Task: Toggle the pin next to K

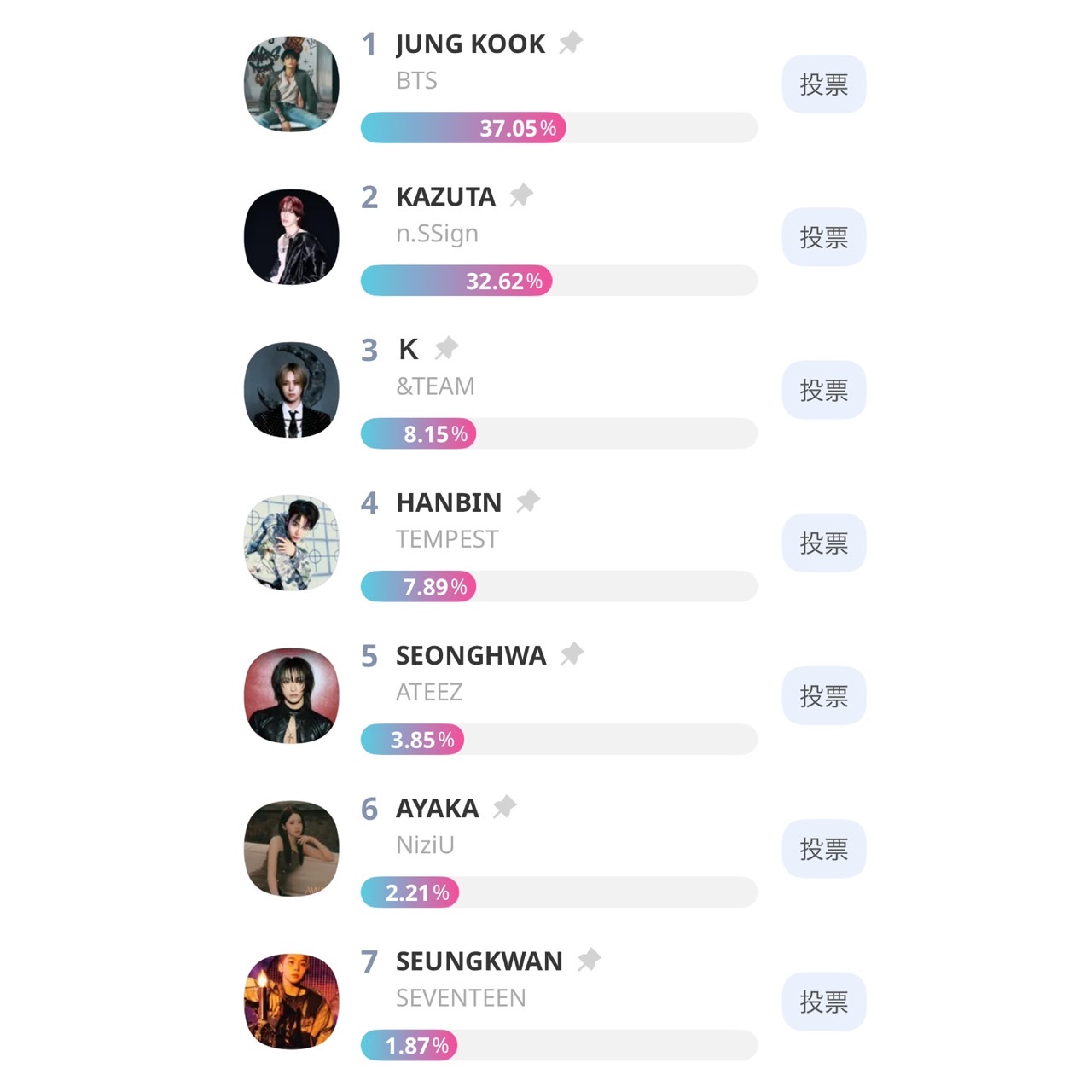Action: (446, 348)
